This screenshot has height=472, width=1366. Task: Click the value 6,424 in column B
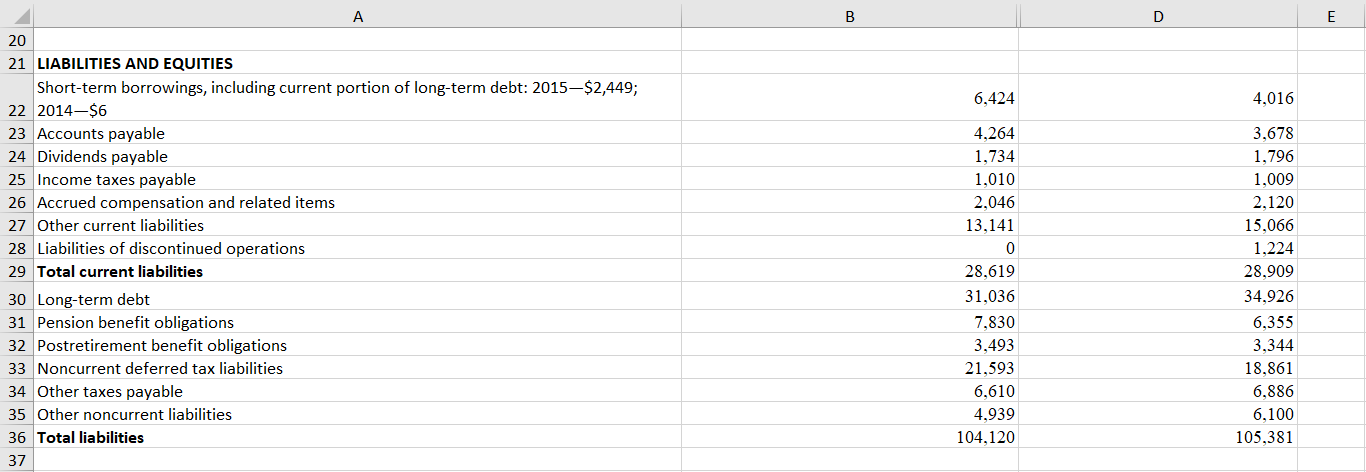[994, 99]
